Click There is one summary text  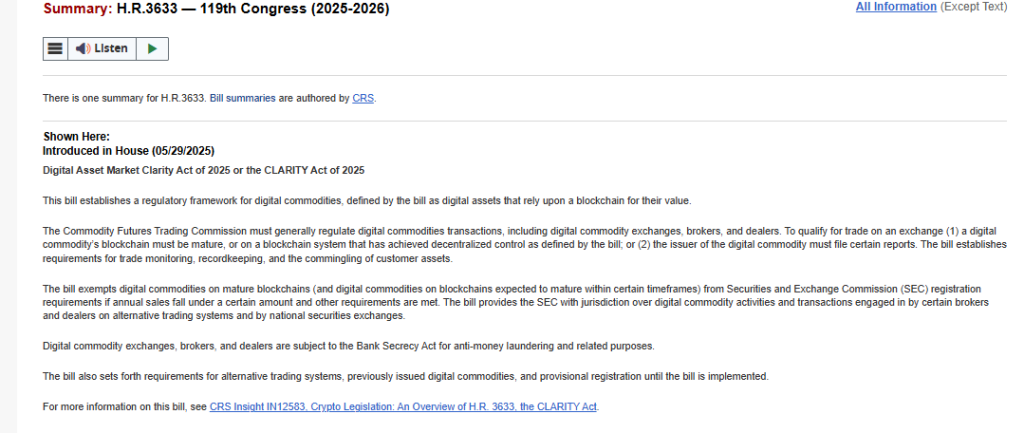[124, 99]
